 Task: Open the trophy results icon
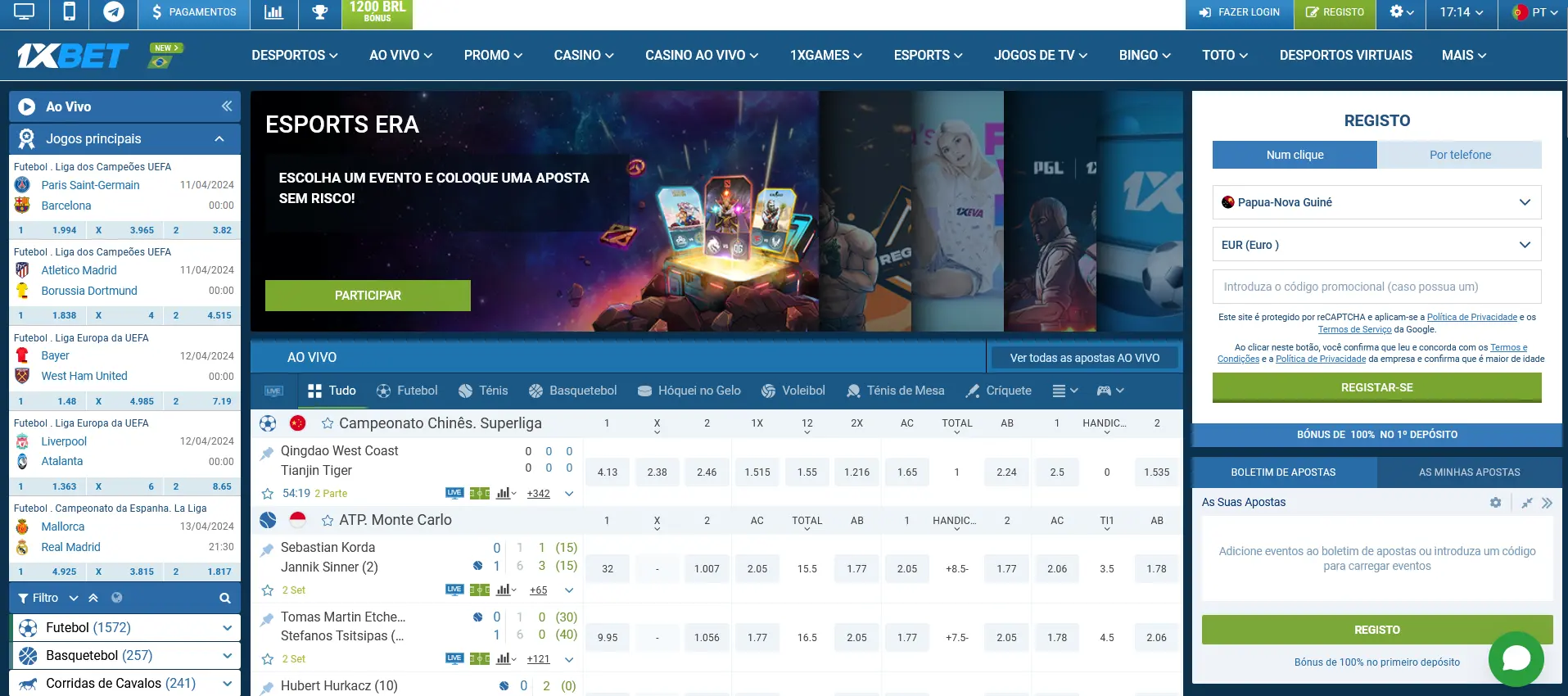(319, 12)
